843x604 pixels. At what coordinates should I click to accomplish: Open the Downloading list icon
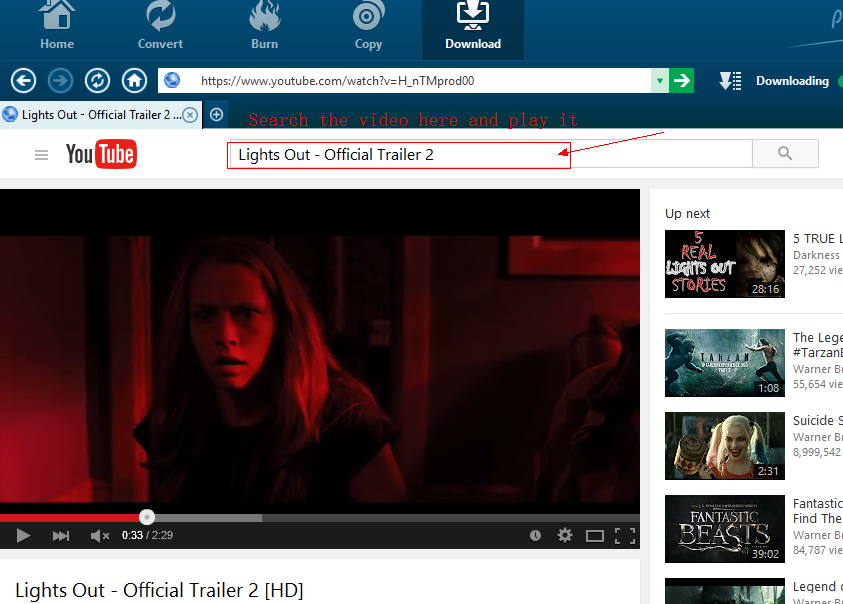[x=730, y=81]
